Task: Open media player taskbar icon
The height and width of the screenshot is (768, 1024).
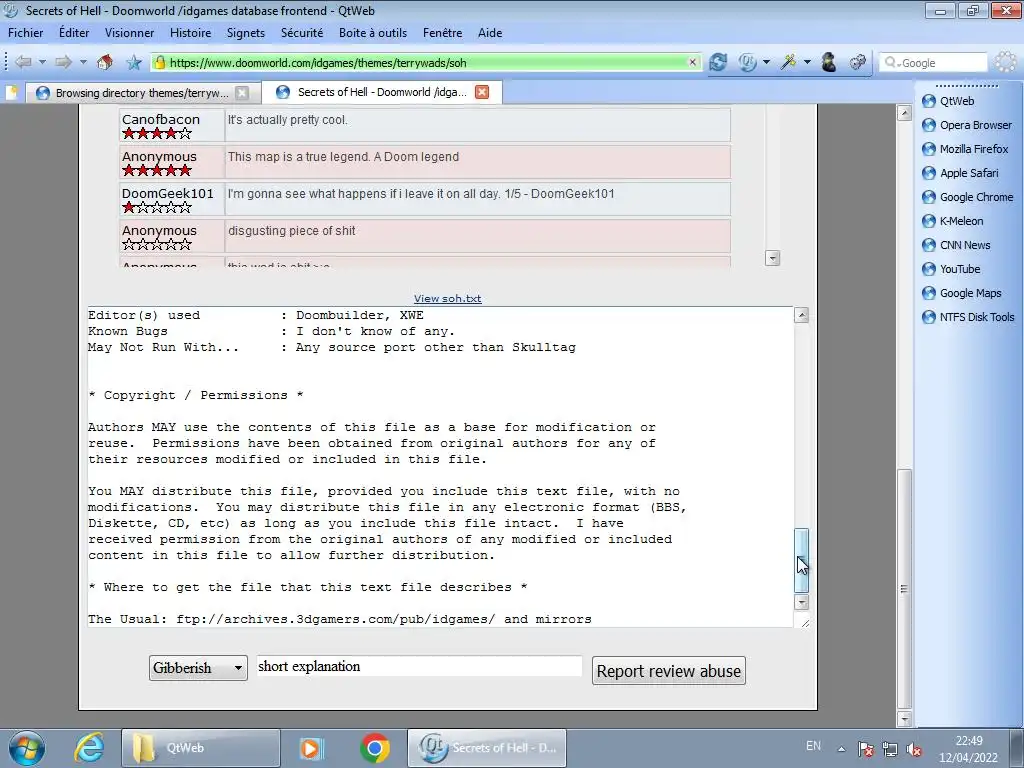Action: (x=311, y=748)
